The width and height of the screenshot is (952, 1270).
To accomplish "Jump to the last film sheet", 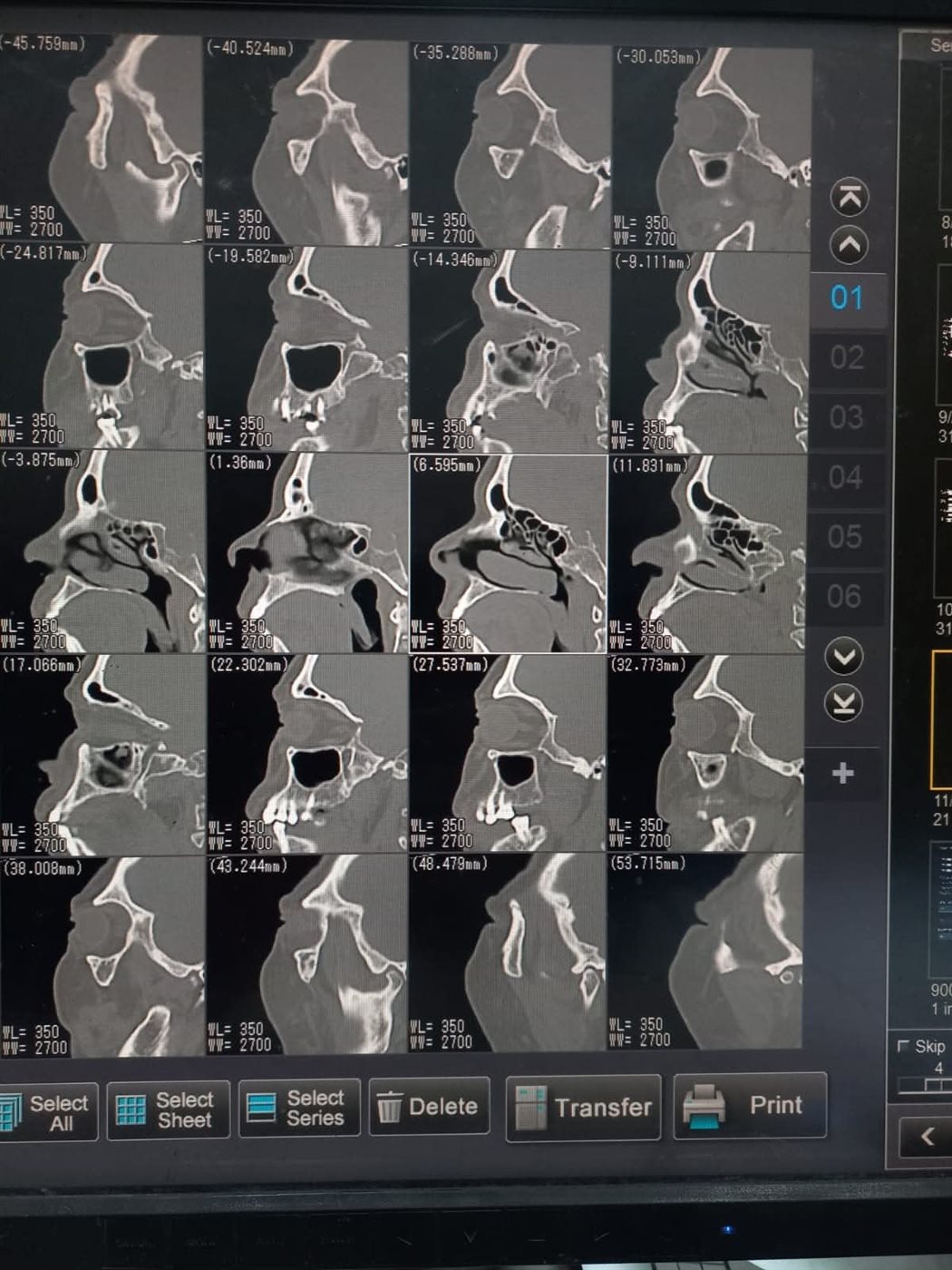I will point(844,704).
